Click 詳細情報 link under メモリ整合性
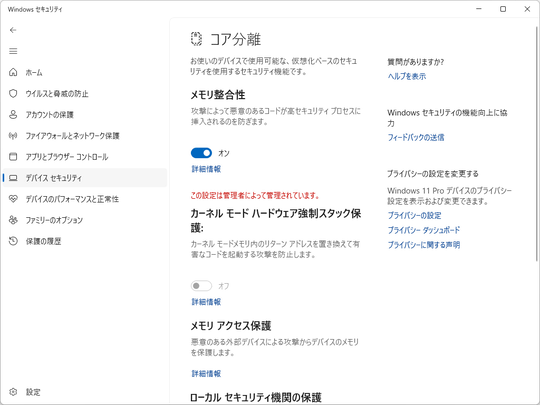This screenshot has height=405, width=540. (x=206, y=169)
